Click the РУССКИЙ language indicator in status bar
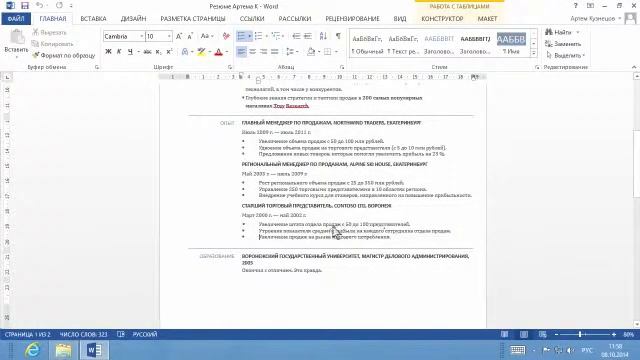This screenshot has height=360, width=640. (144, 334)
